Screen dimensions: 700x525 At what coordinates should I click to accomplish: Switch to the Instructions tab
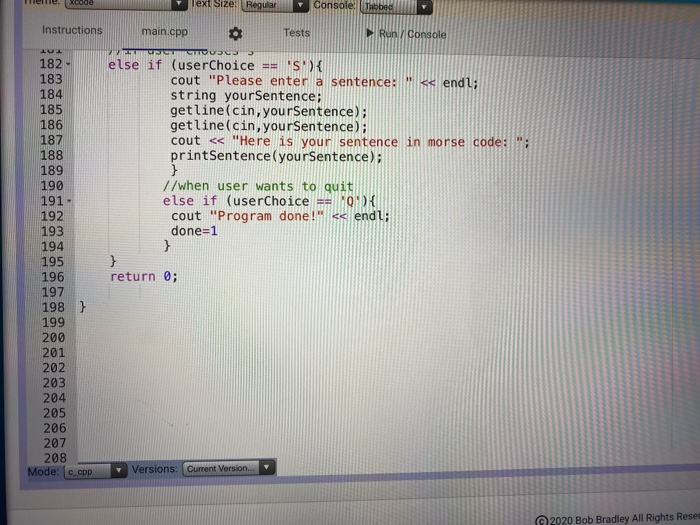[72, 30]
